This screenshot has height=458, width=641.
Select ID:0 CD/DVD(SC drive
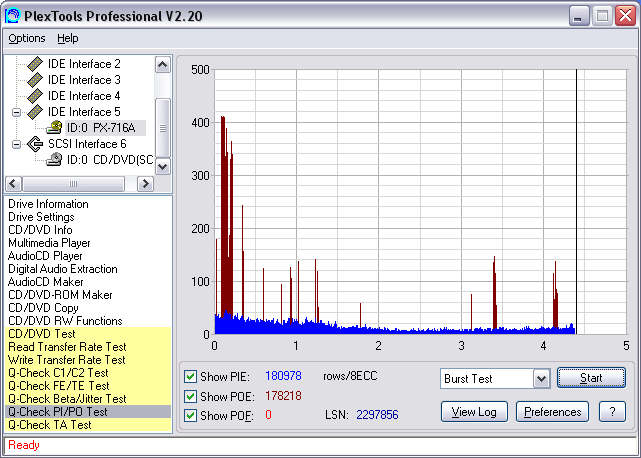[x=110, y=160]
